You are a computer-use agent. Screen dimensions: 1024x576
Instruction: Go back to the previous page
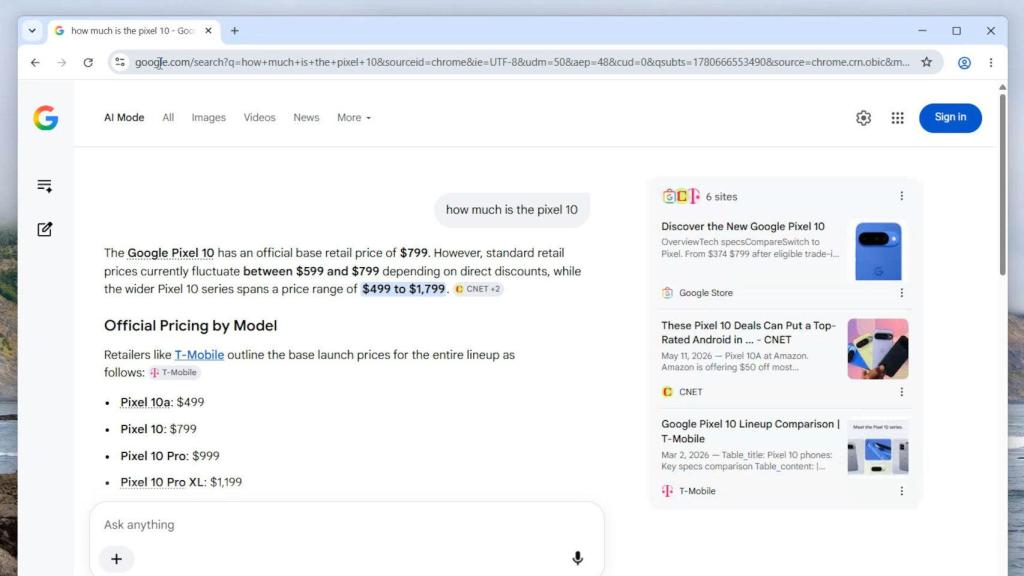pyautogui.click(x=35, y=62)
